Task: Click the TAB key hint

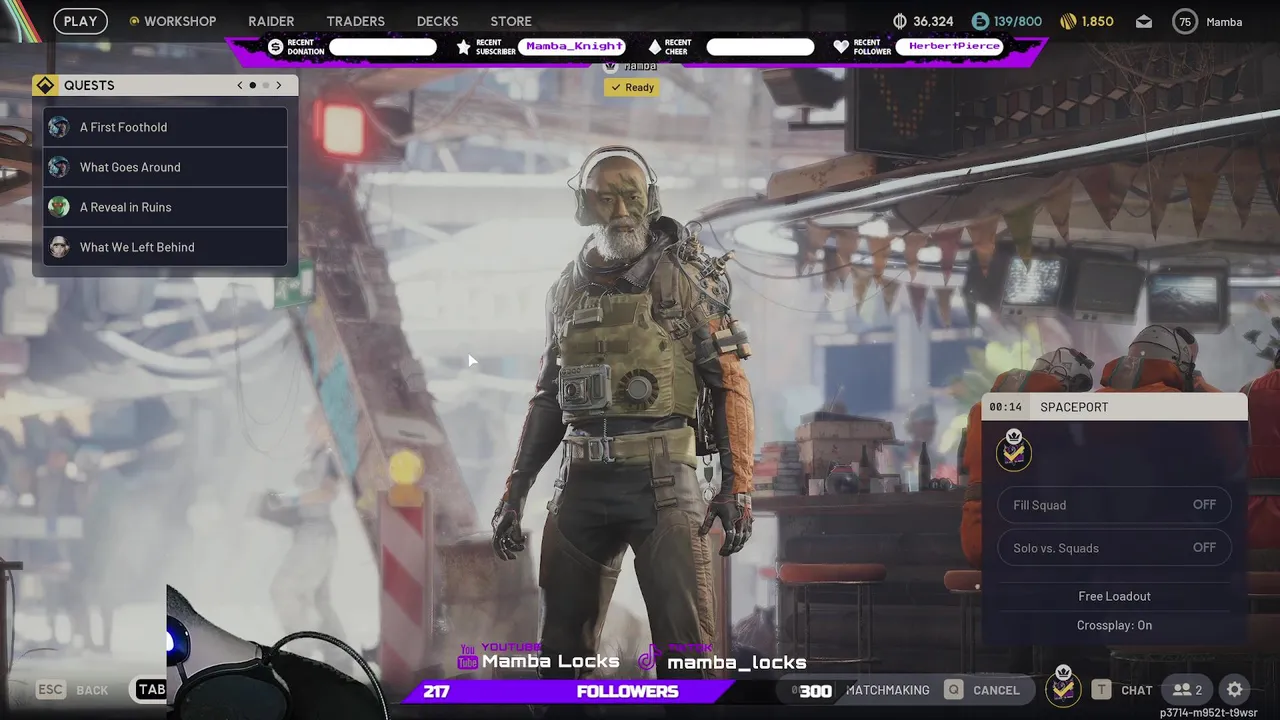Action: tap(151, 690)
